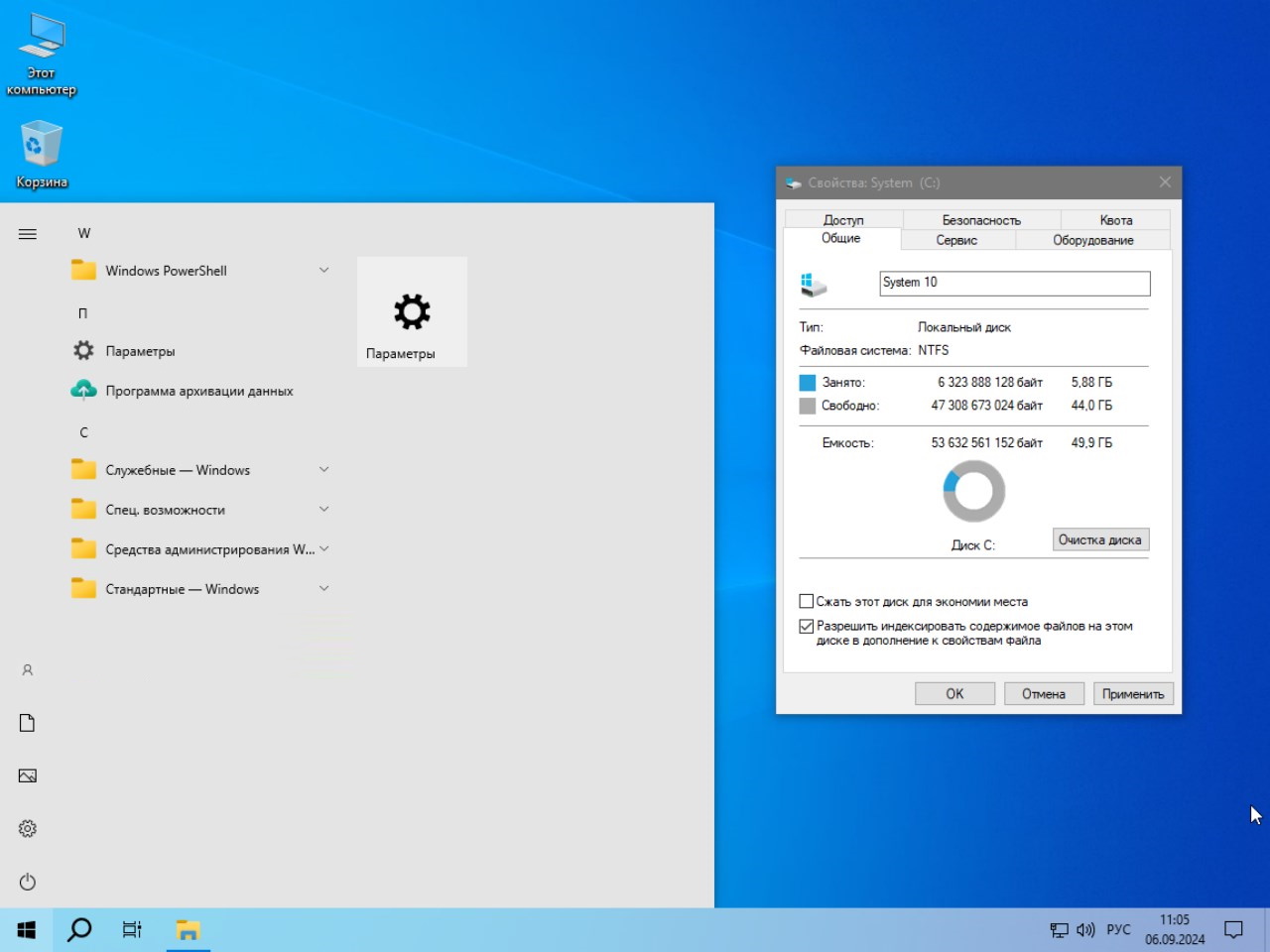The width and height of the screenshot is (1270, 952).
Task: Click the Локальный диск type value
Action: tap(964, 327)
